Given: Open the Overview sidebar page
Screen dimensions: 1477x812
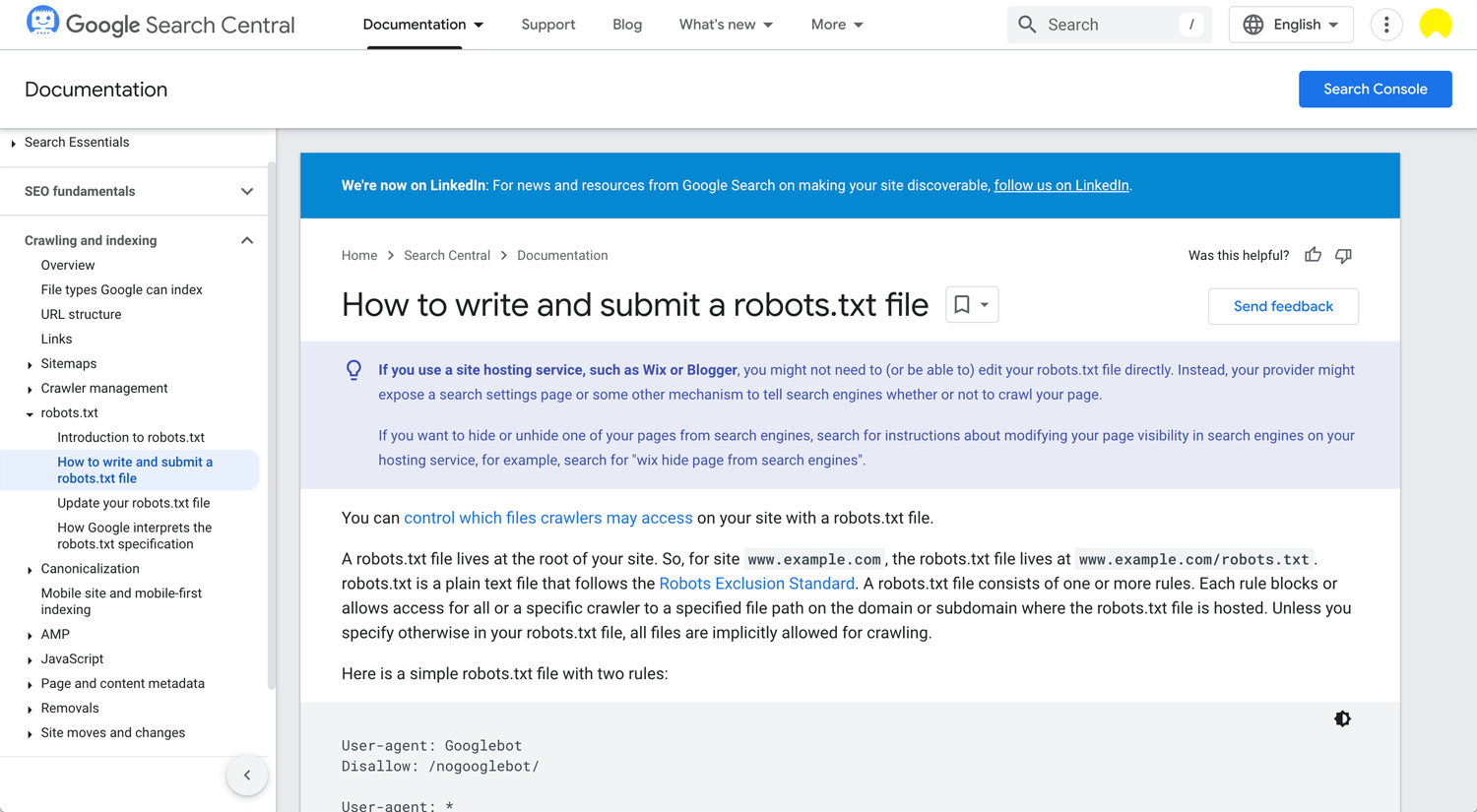Looking at the screenshot, I should 68,265.
